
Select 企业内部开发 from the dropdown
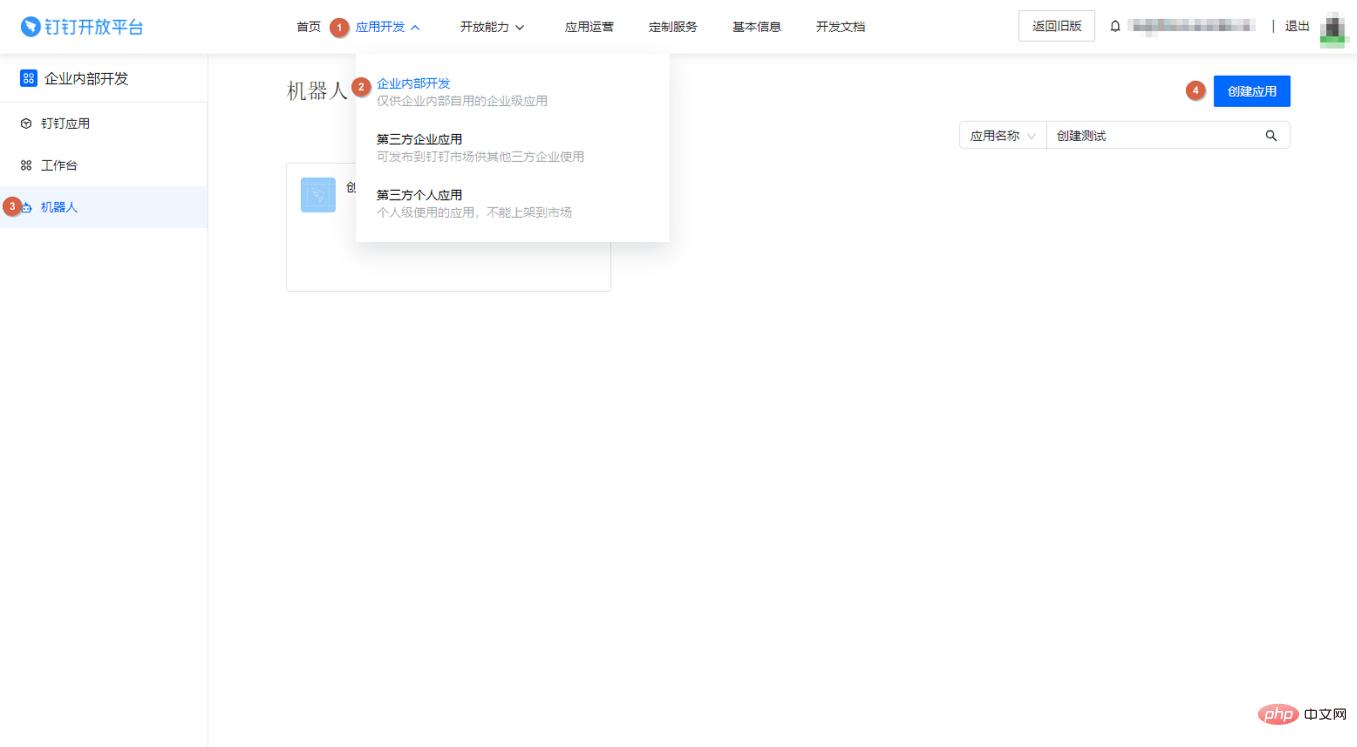[x=413, y=84]
